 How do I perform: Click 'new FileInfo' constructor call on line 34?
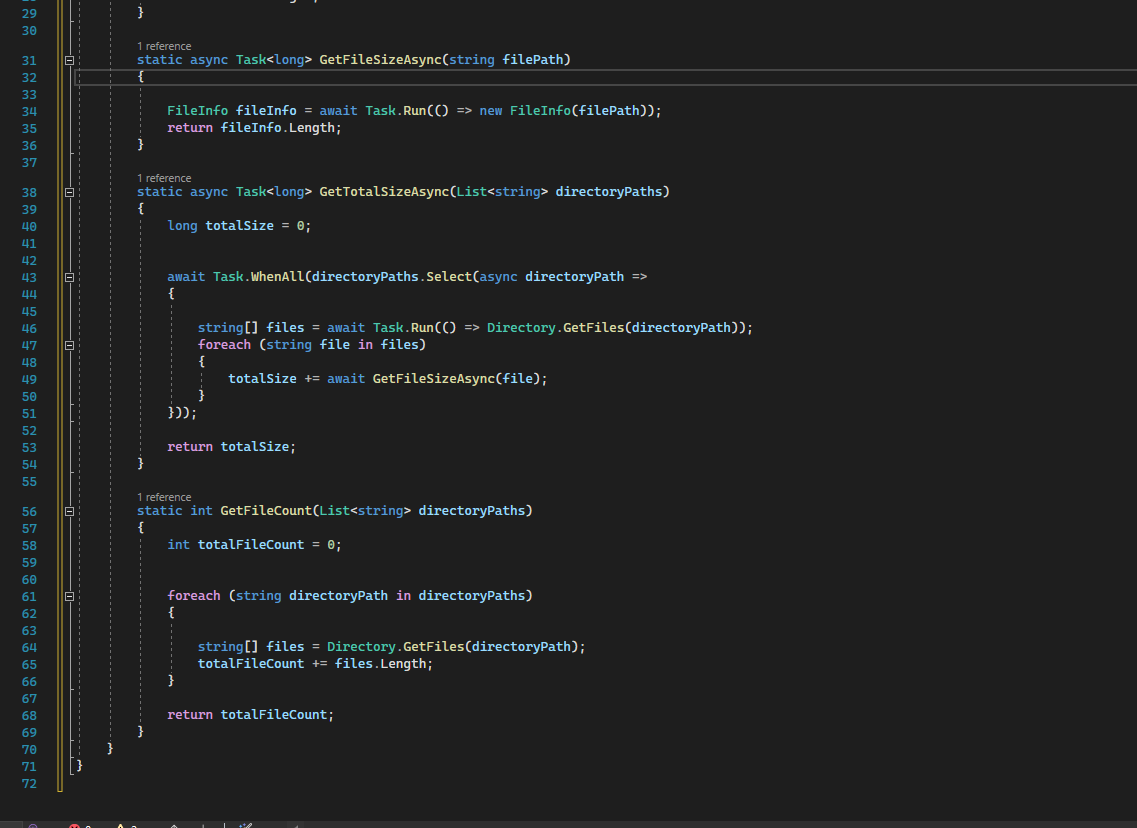(524, 110)
